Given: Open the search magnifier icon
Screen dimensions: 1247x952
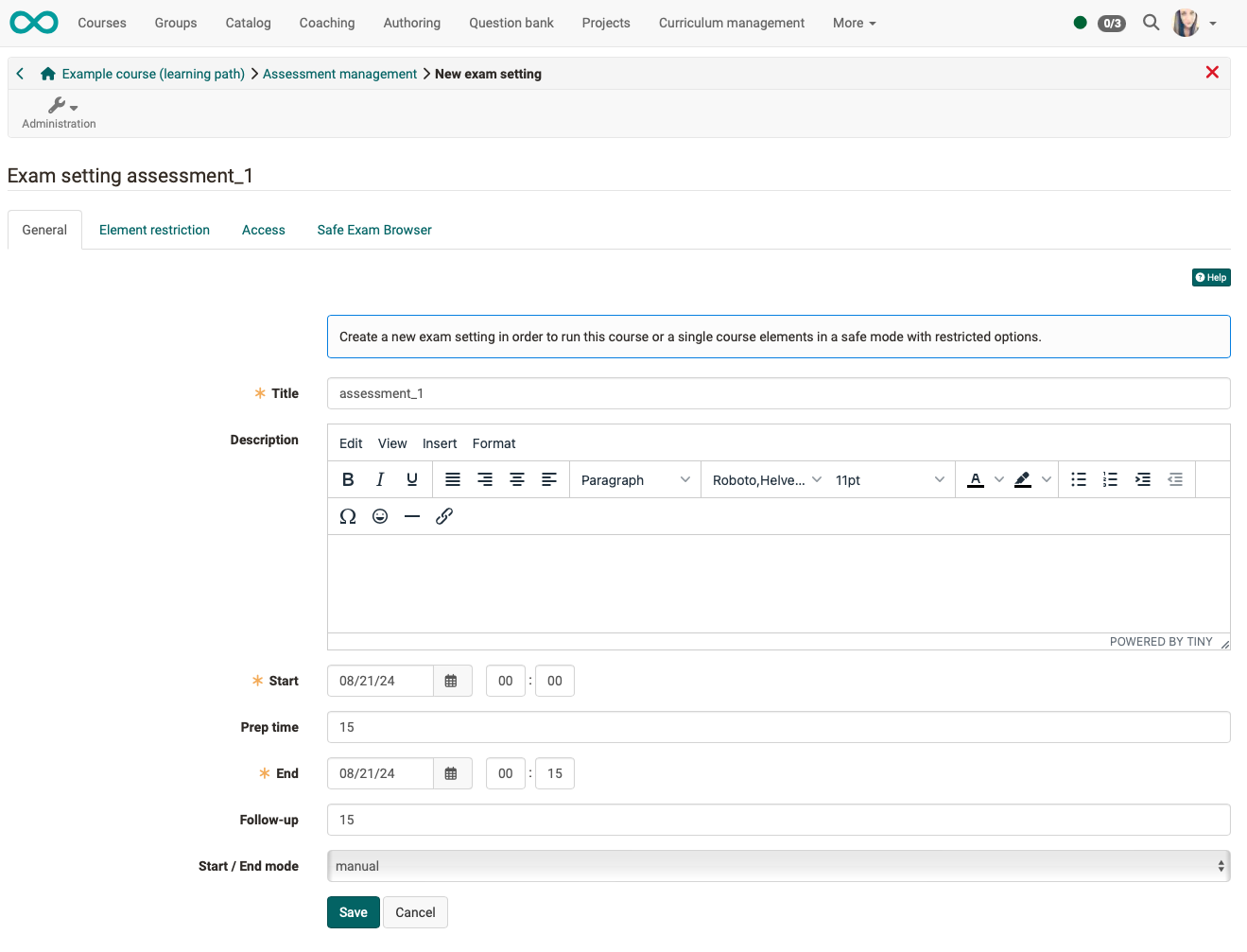Looking at the screenshot, I should pos(1151,23).
